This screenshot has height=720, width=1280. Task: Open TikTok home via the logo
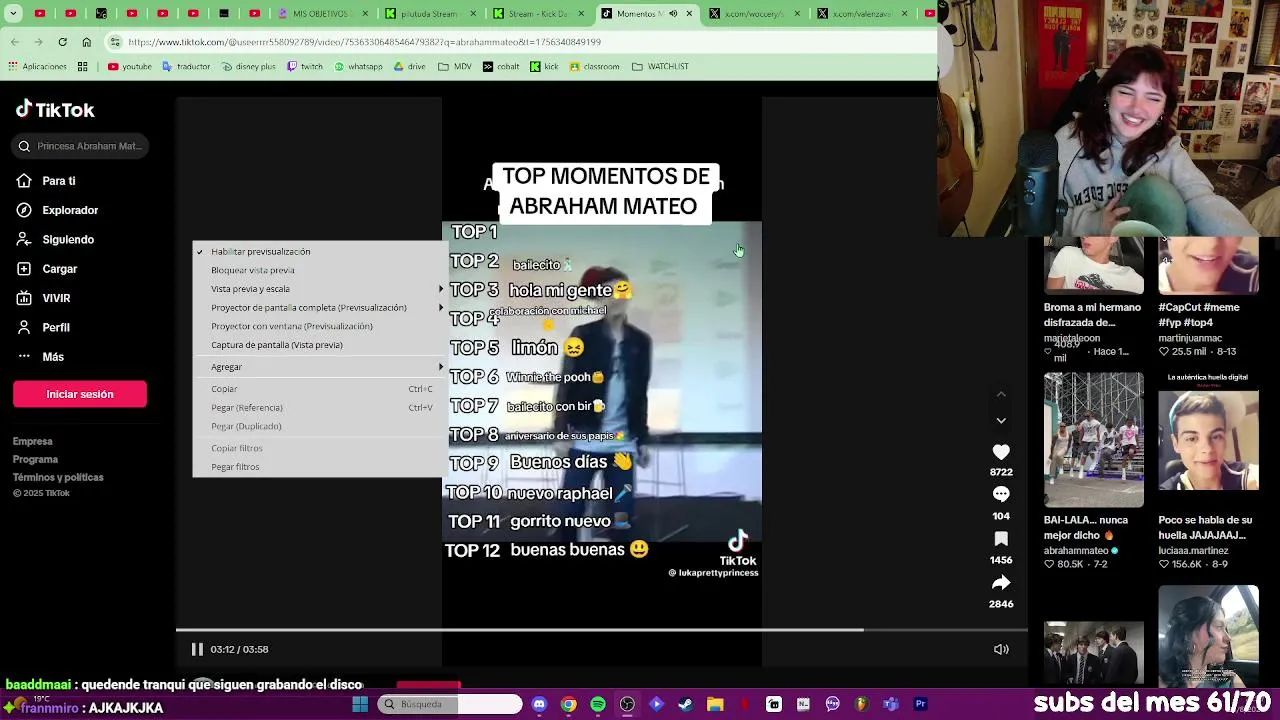click(56, 110)
